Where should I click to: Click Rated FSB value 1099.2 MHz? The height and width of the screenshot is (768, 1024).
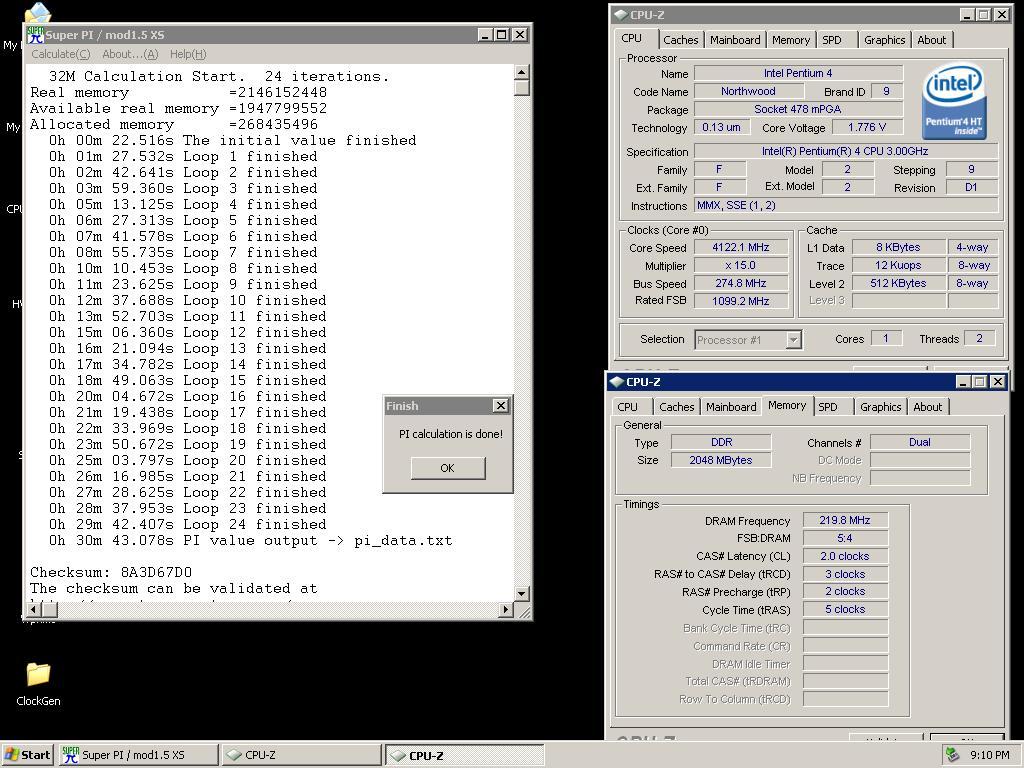click(741, 301)
